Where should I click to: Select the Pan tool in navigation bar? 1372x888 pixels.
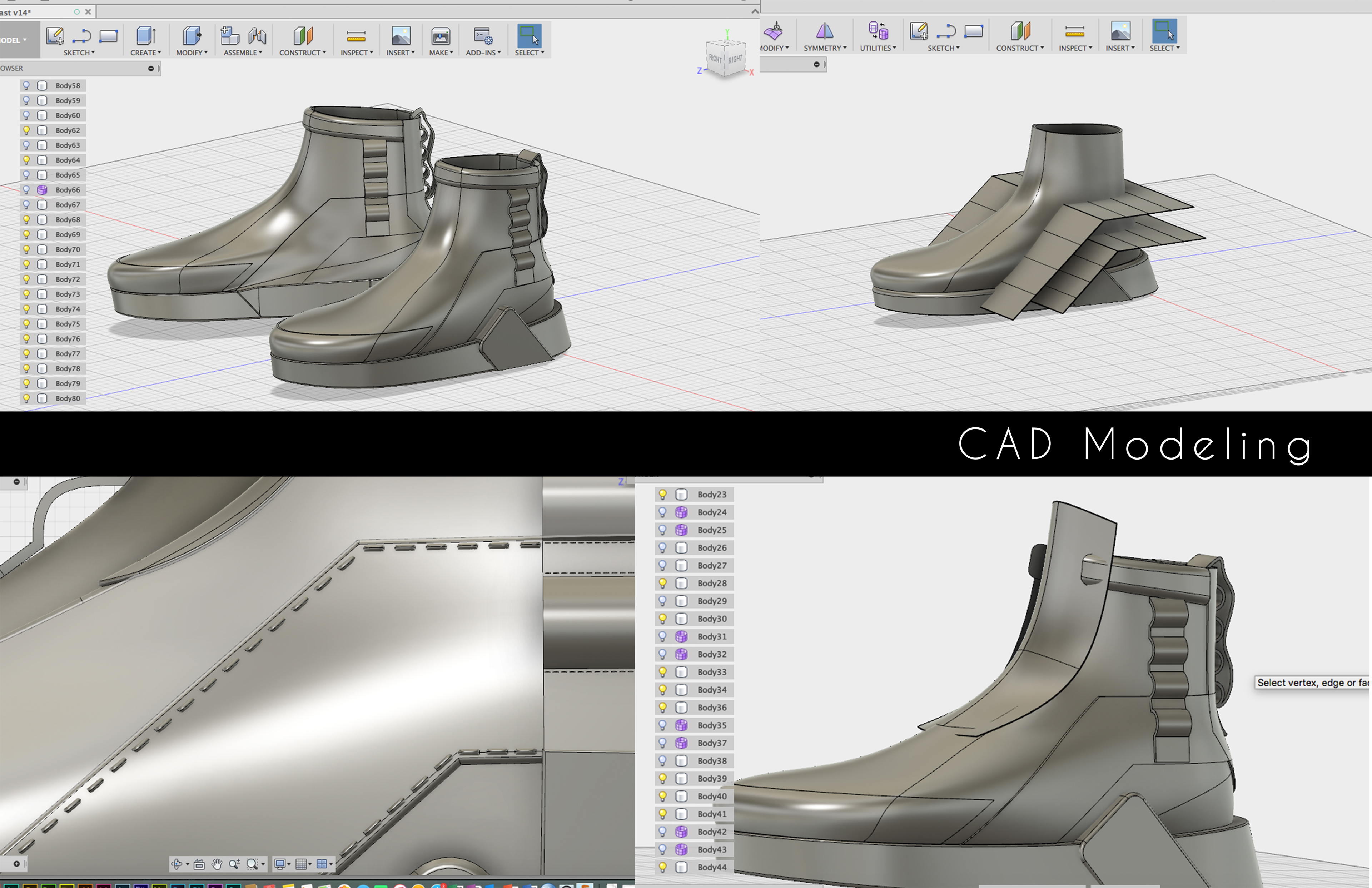tap(216, 864)
